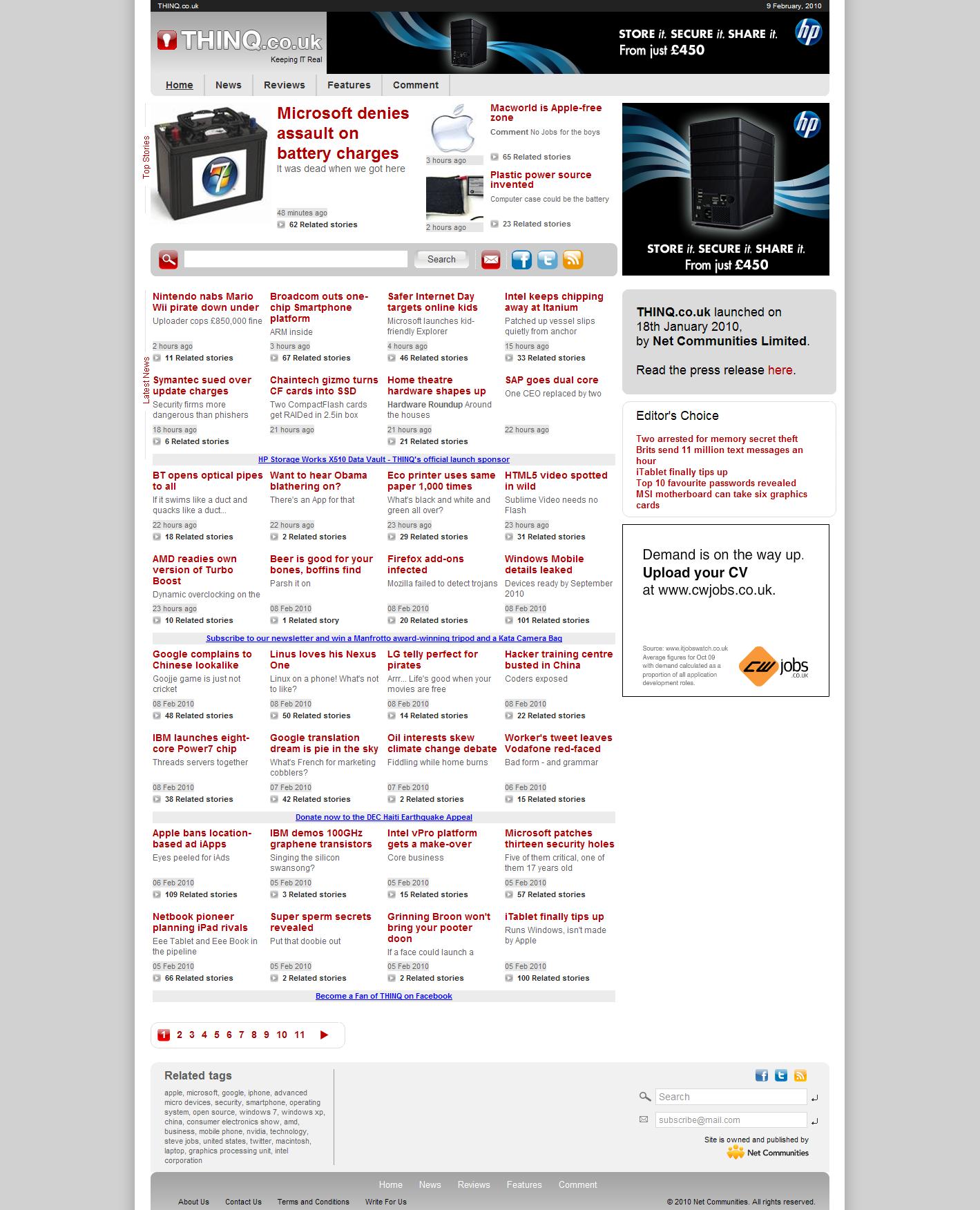Open Windows Mobile details leaked article

coord(544,564)
